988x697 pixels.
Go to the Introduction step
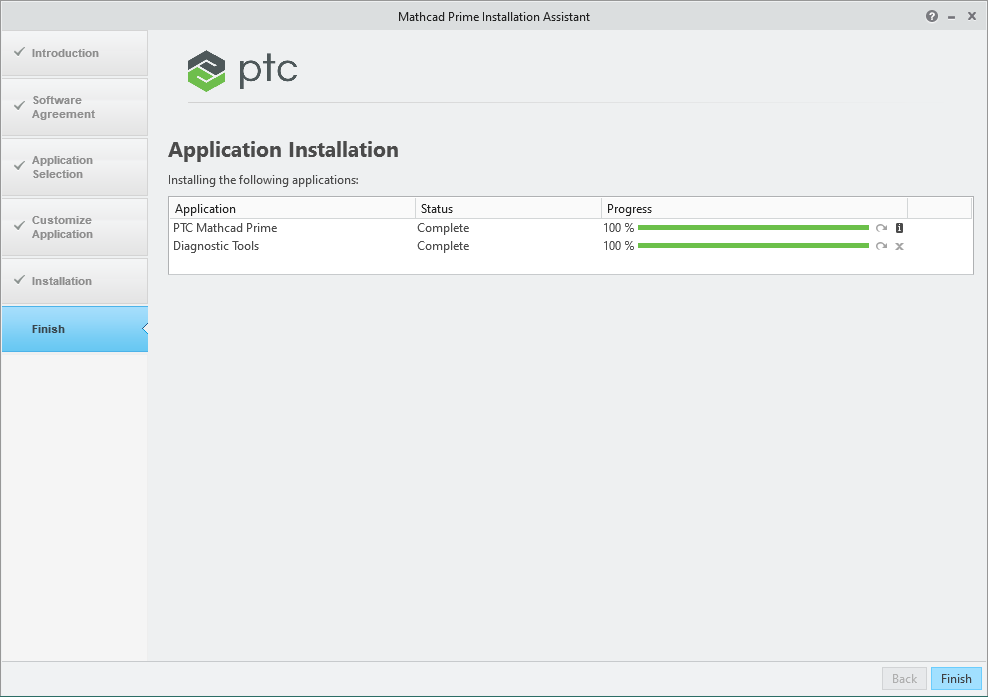[x=74, y=53]
